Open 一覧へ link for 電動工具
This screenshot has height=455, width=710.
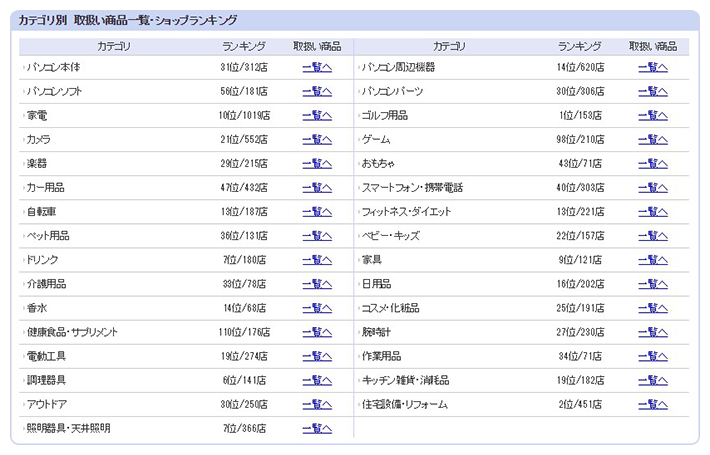[x=317, y=356]
